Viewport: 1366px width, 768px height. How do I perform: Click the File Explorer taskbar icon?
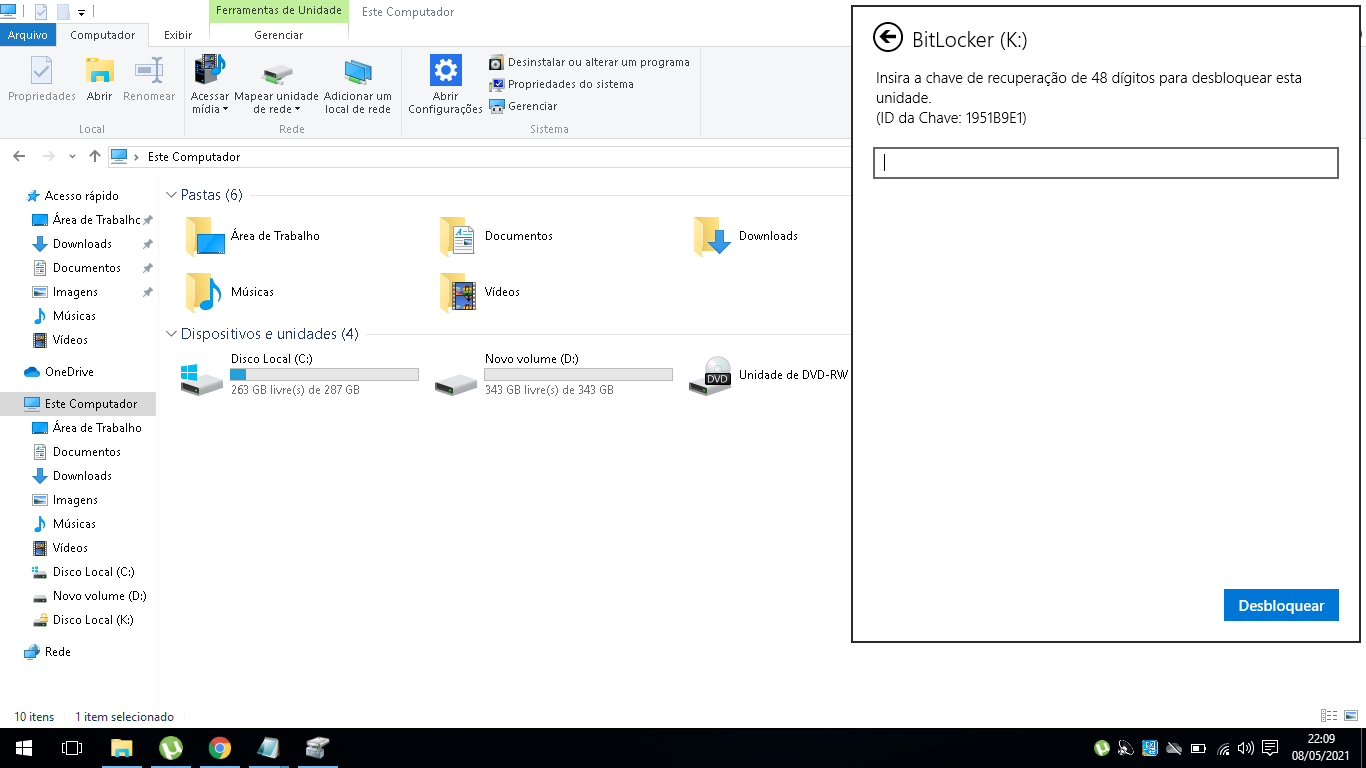[x=121, y=748]
